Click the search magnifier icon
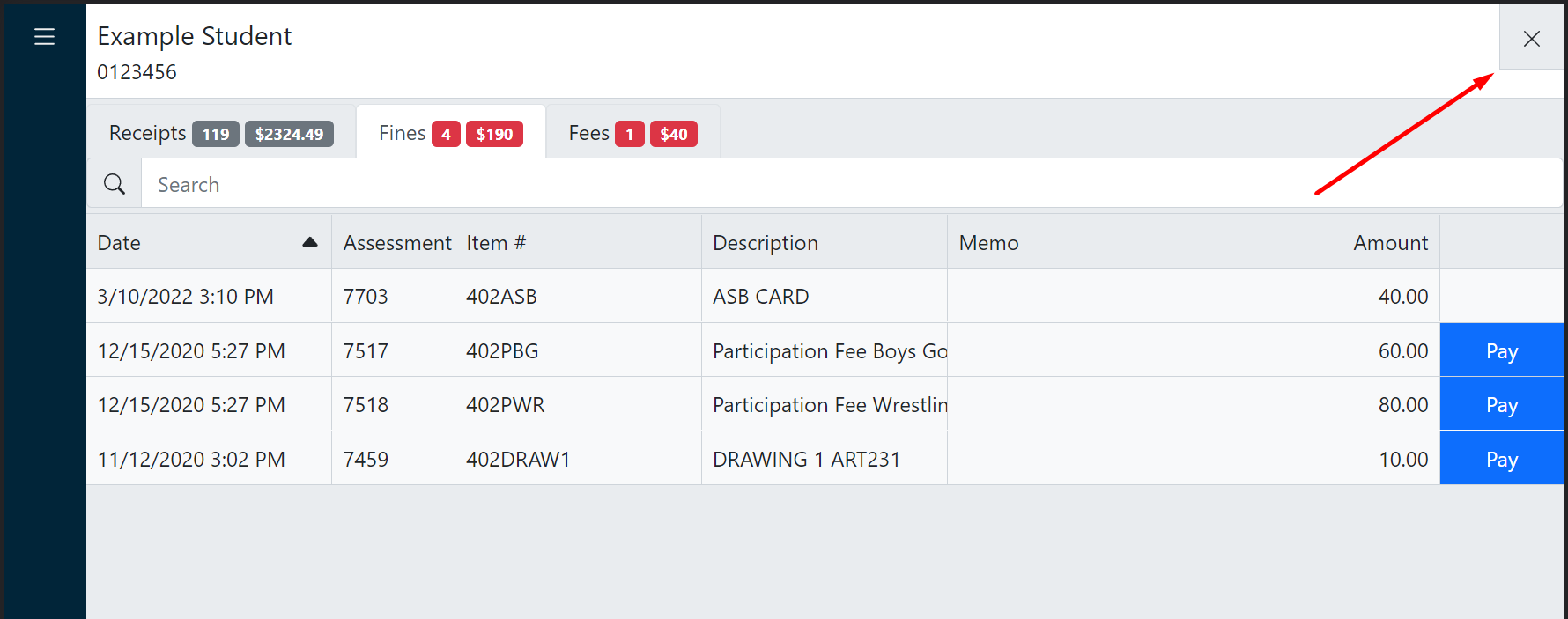Image resolution: width=1568 pixels, height=619 pixels. point(115,184)
